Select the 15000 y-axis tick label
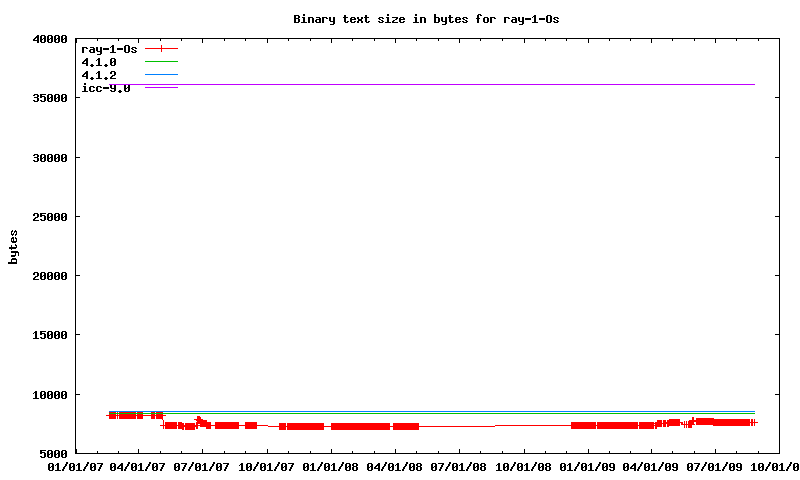Screen dimensions: 800x480 tap(46, 336)
